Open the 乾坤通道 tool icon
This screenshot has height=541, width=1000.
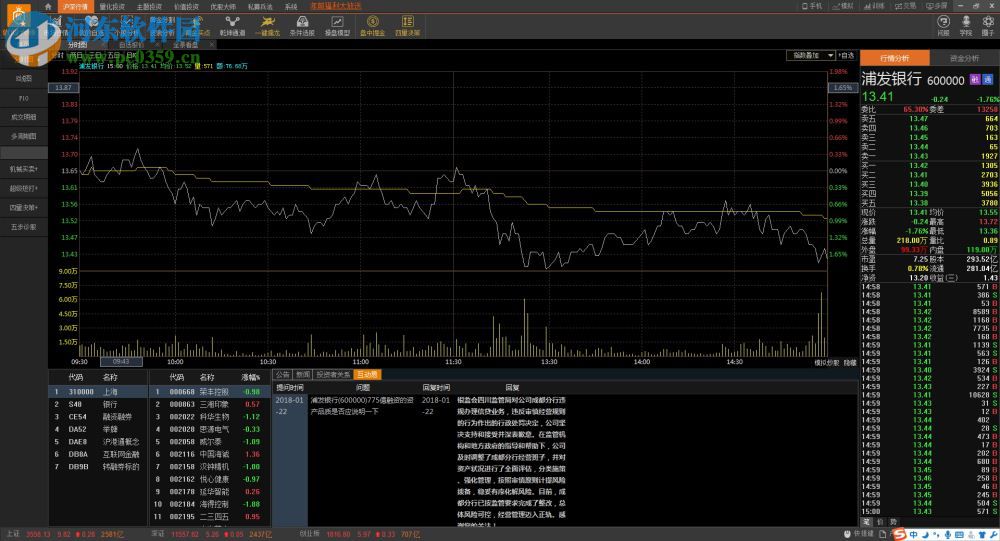coord(232,26)
